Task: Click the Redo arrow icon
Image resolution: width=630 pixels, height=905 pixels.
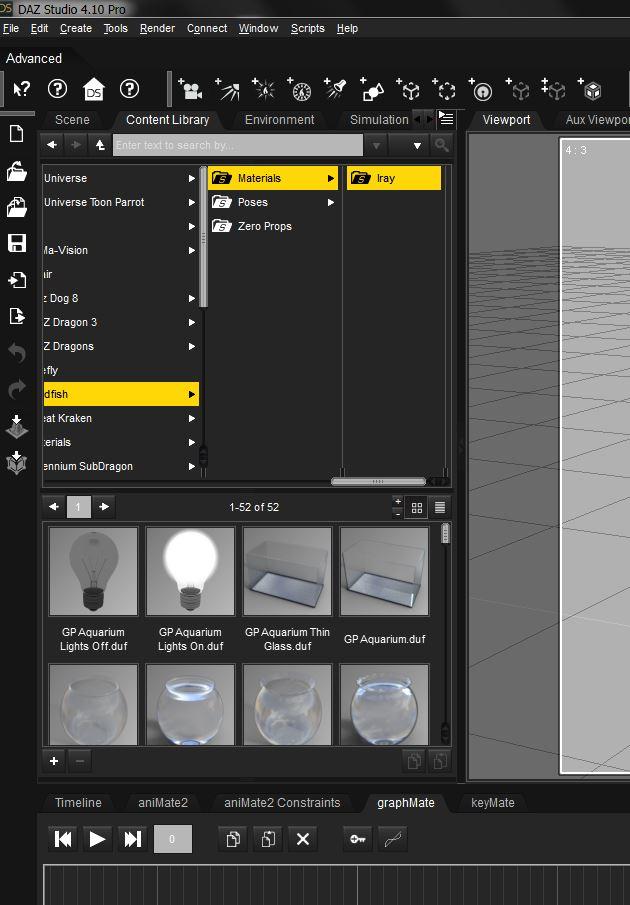Action: [x=17, y=389]
